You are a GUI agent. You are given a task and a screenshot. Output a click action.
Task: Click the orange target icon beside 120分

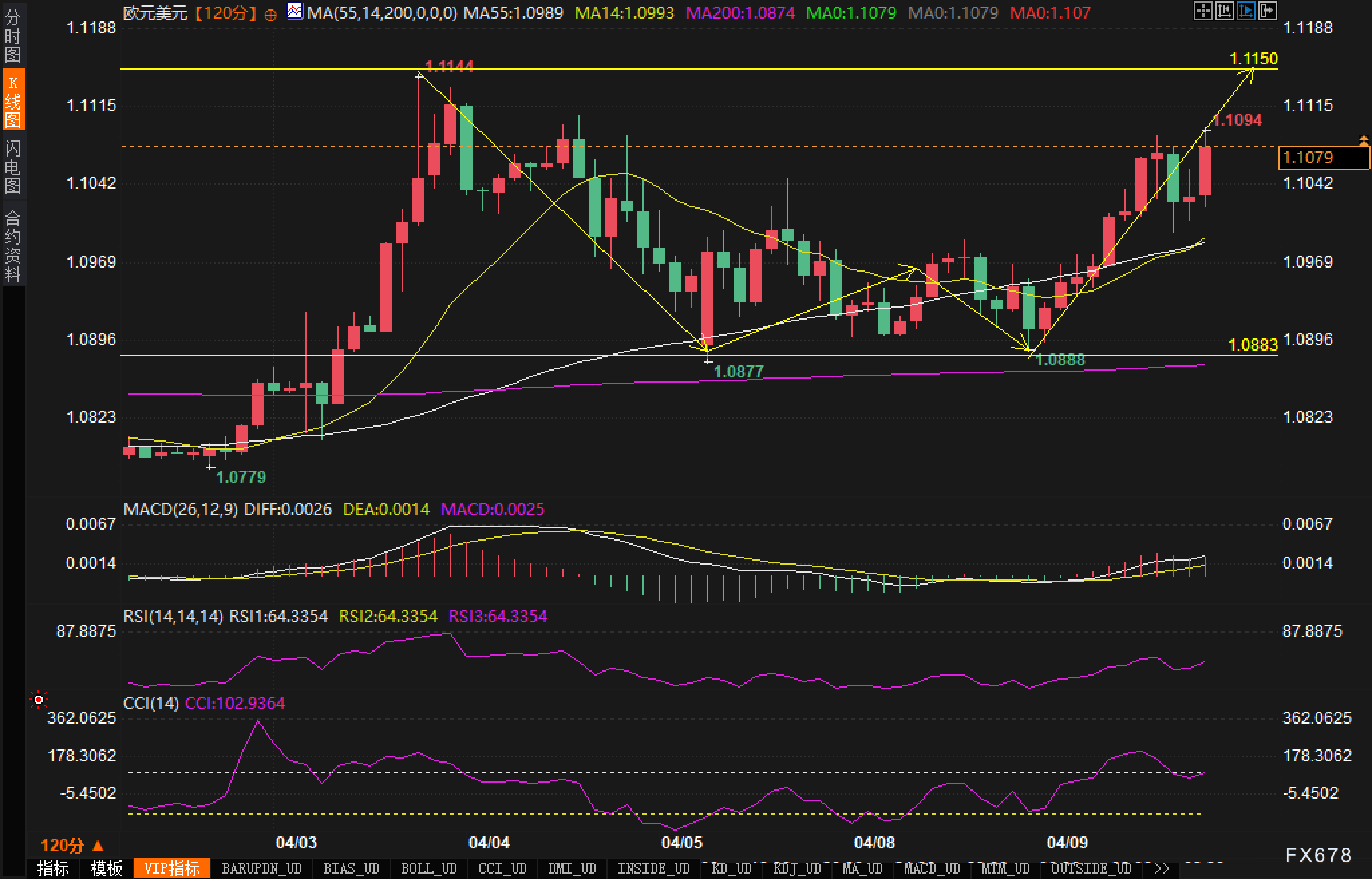point(270,14)
